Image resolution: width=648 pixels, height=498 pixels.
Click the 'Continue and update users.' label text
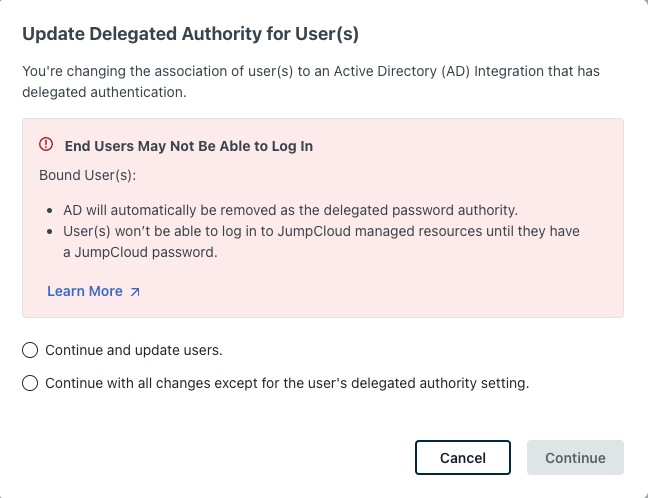(x=133, y=350)
